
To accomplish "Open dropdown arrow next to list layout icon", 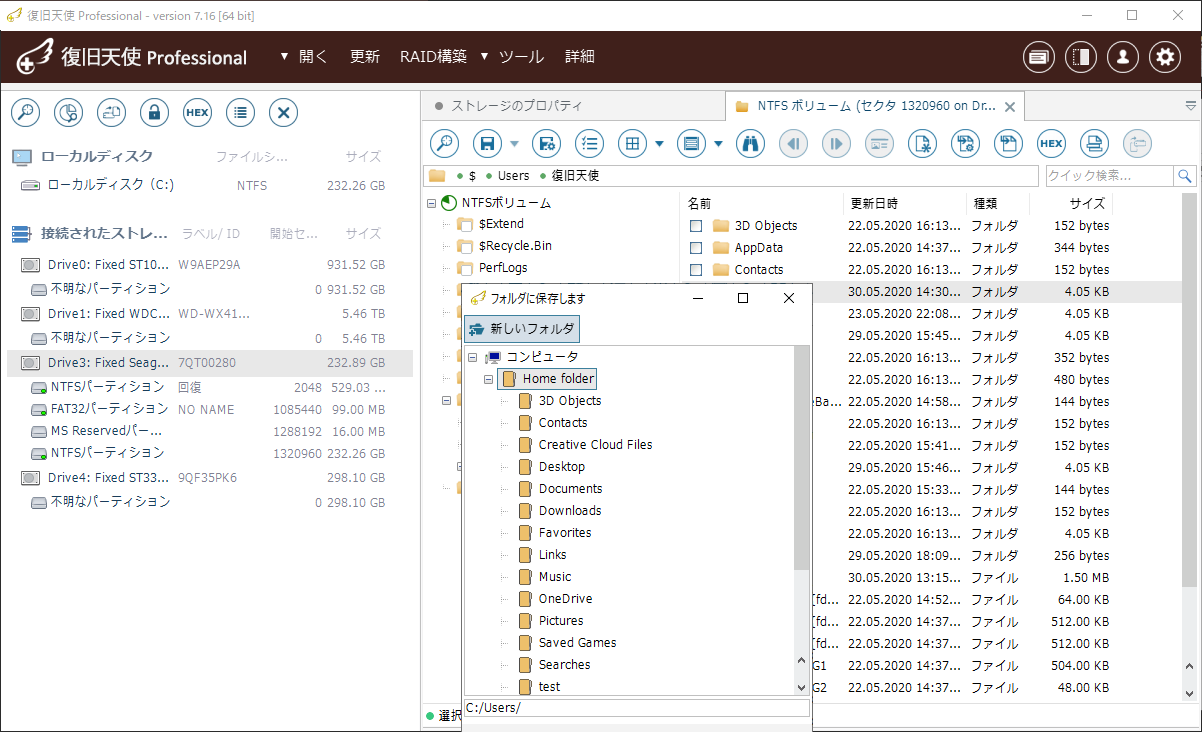I will 718,144.
